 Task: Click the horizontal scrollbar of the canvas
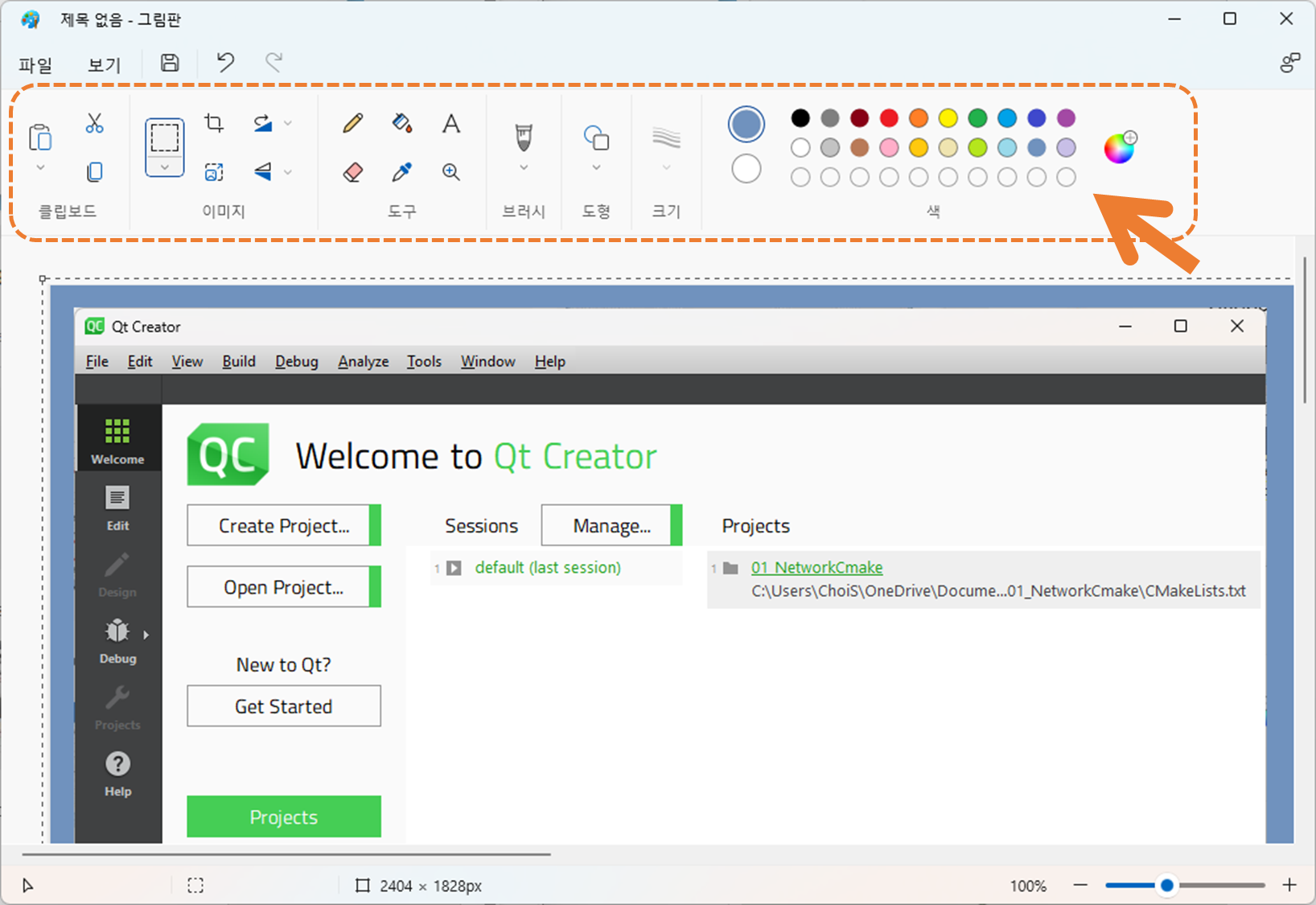point(286,854)
